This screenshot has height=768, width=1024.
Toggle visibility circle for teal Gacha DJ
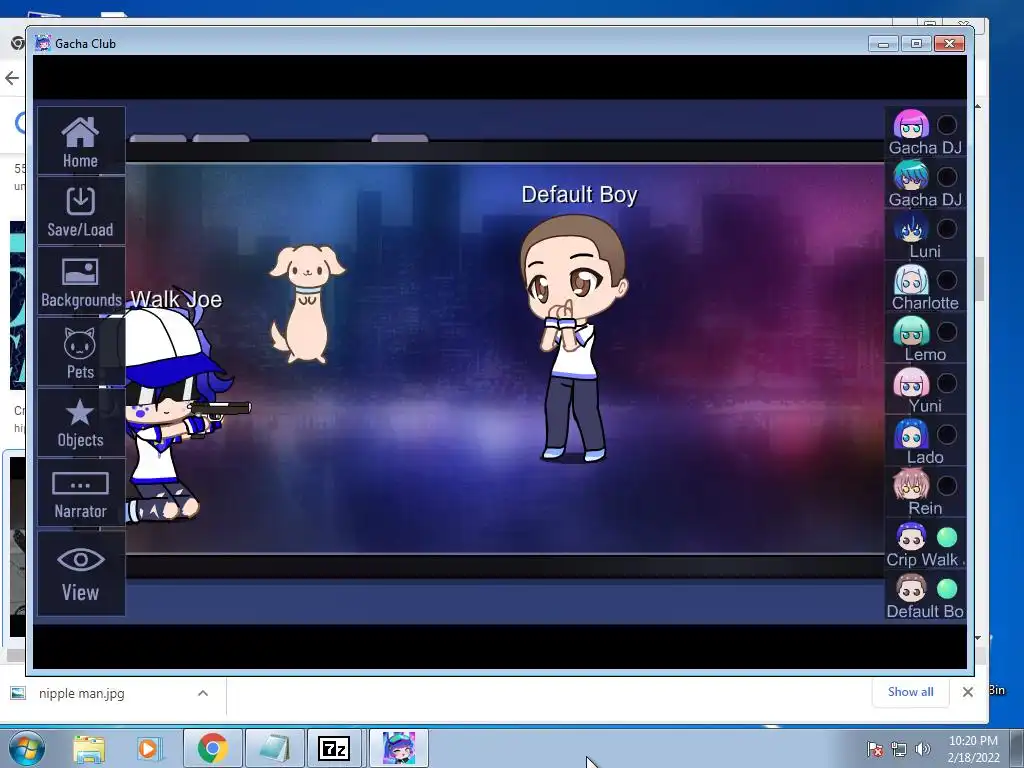947,176
